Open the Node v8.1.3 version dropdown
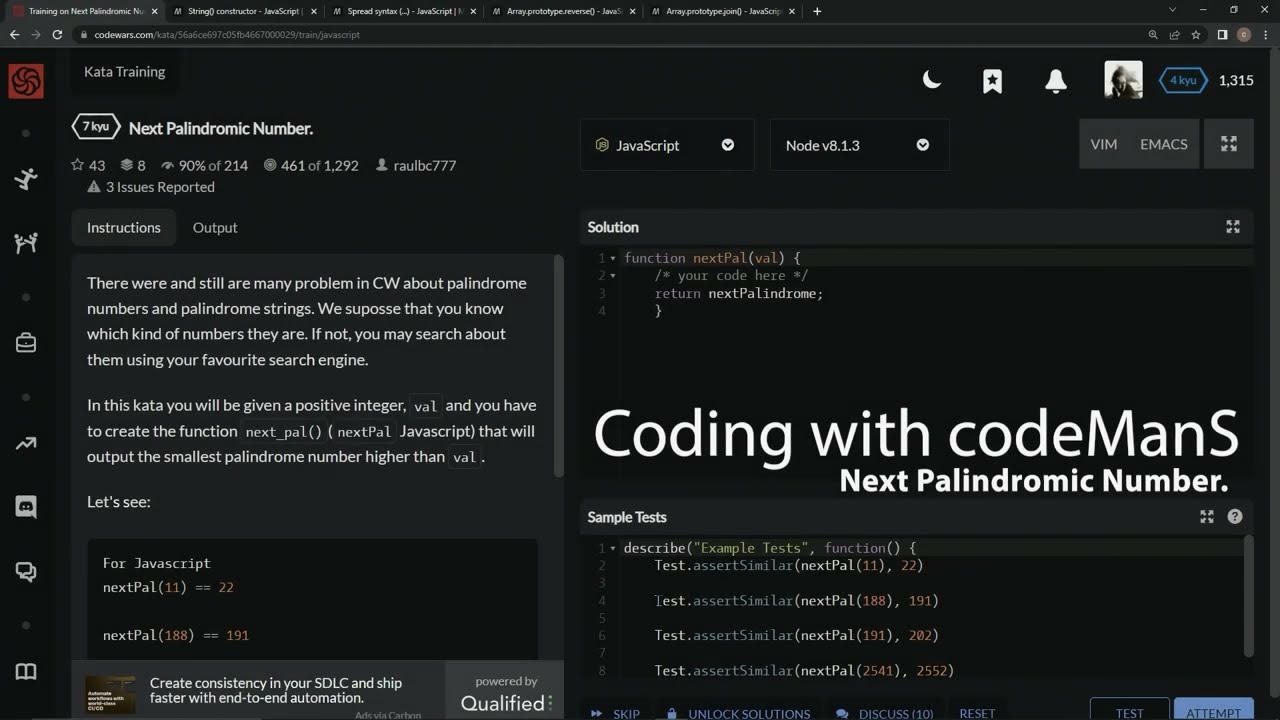The height and width of the screenshot is (720, 1280). coord(859,145)
